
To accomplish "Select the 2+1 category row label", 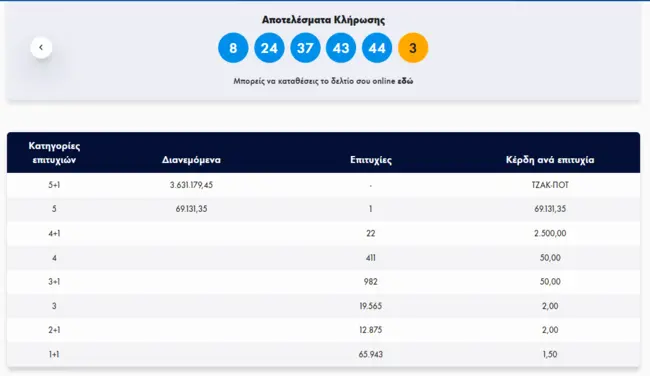I will [x=54, y=330].
